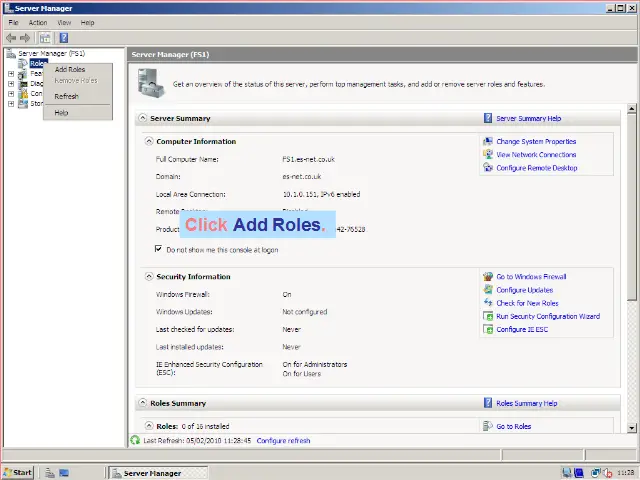
Task: Click the Go to Roles icon
Action: click(x=488, y=426)
